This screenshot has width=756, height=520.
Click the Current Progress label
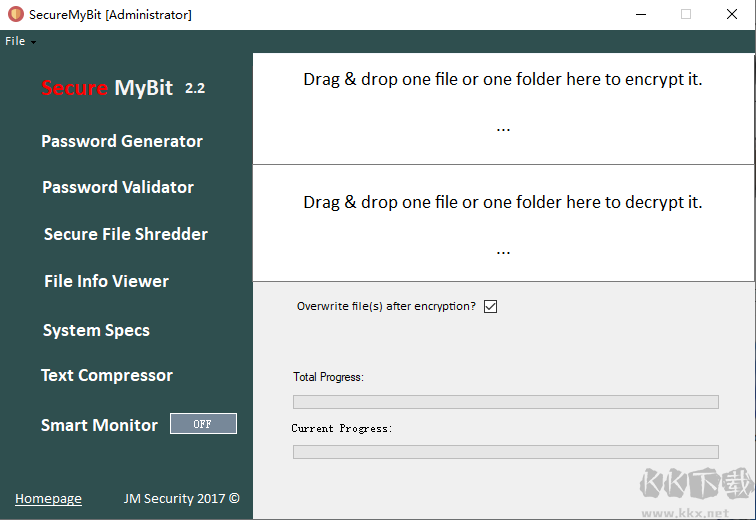pyautogui.click(x=342, y=428)
